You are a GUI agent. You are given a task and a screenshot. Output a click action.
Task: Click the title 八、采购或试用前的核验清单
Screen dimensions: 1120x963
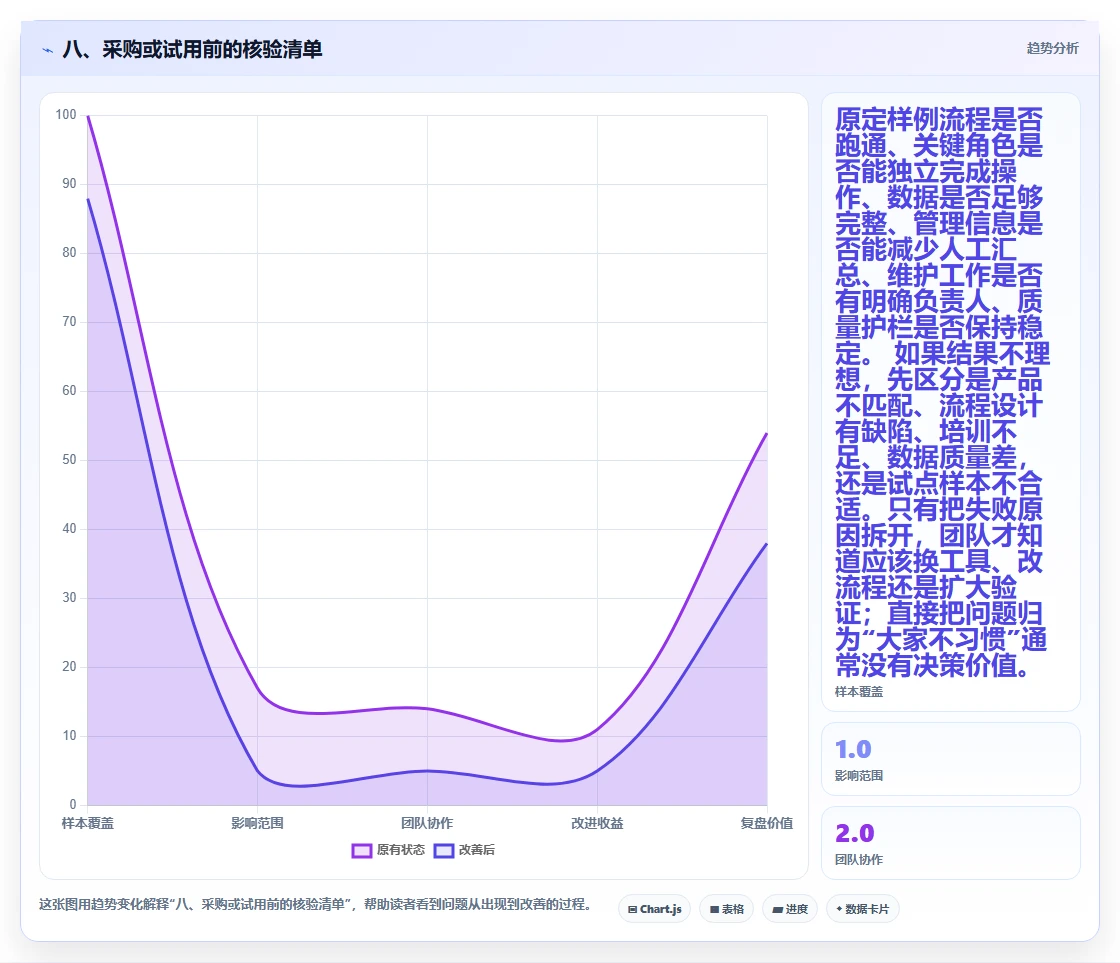click(192, 49)
